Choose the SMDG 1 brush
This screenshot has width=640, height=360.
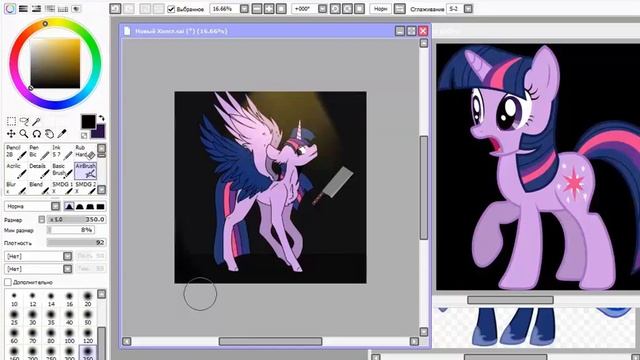coord(62,187)
